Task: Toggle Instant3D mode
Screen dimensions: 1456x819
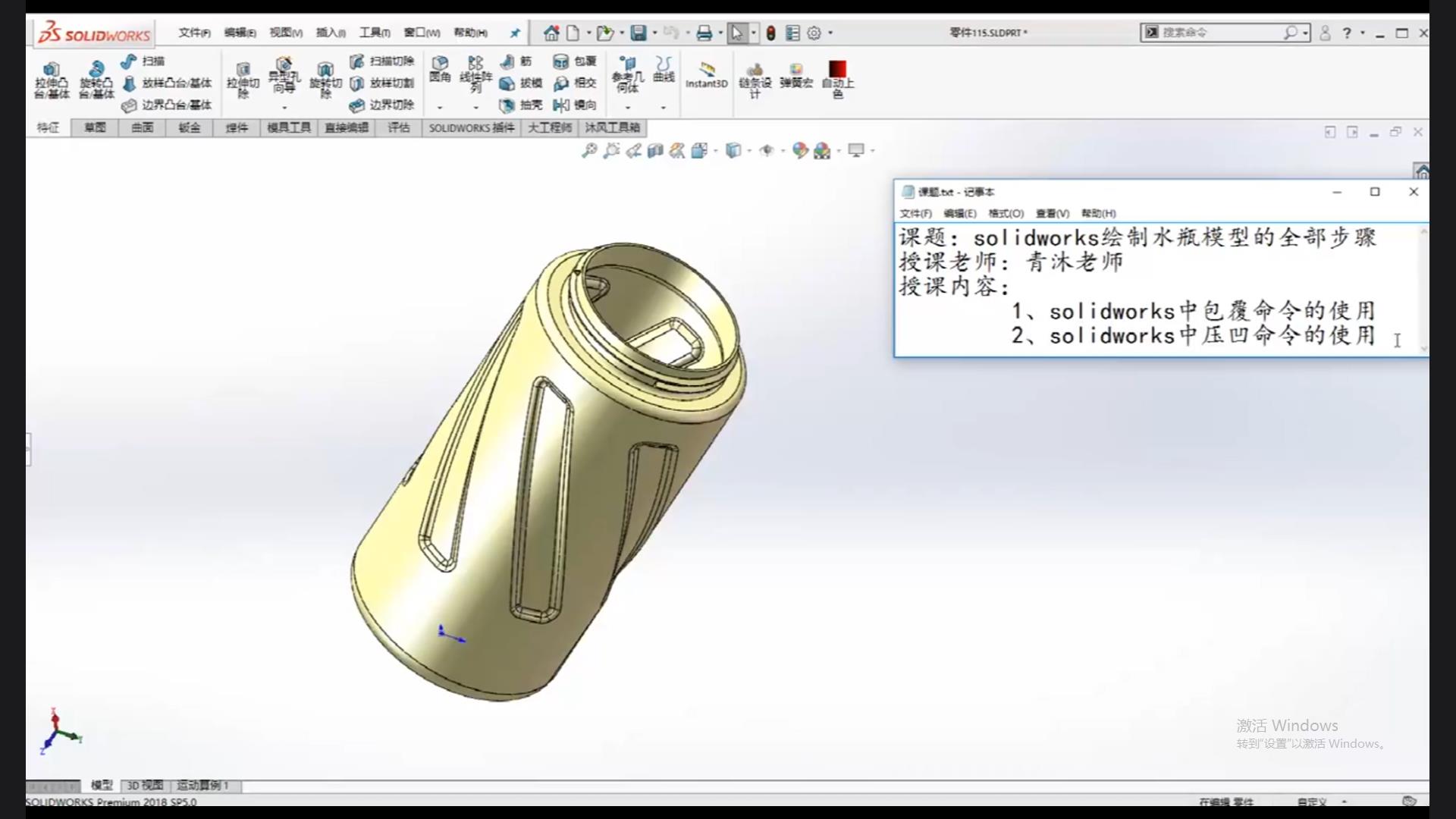Action: pos(706,75)
